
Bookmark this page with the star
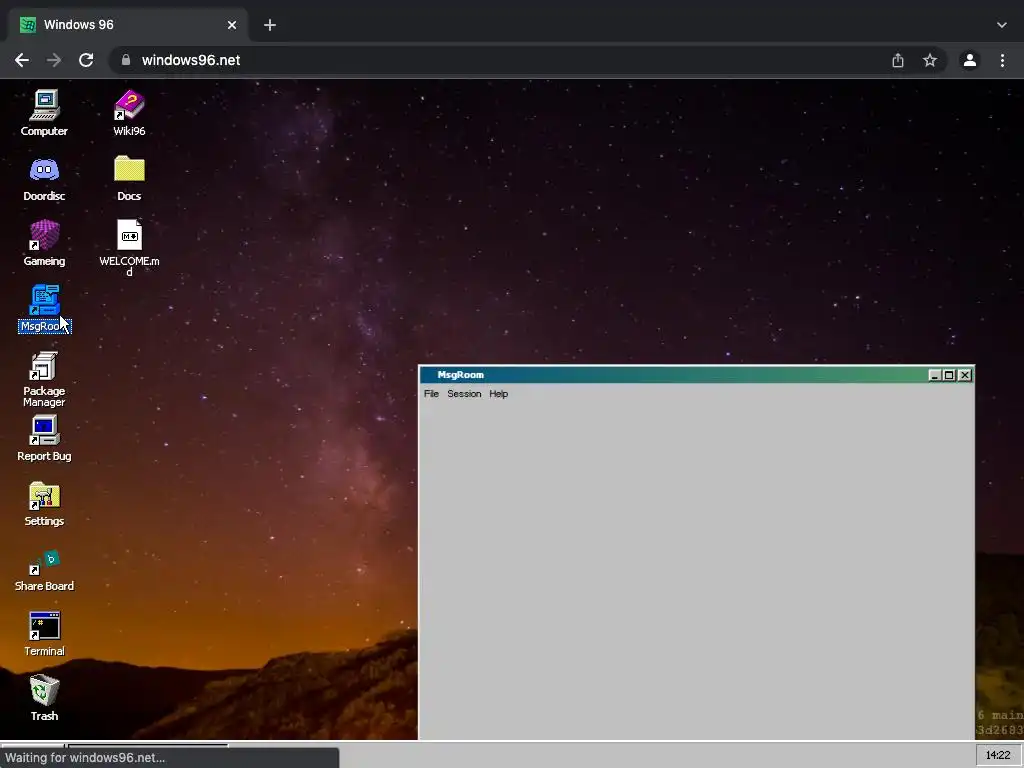930,60
